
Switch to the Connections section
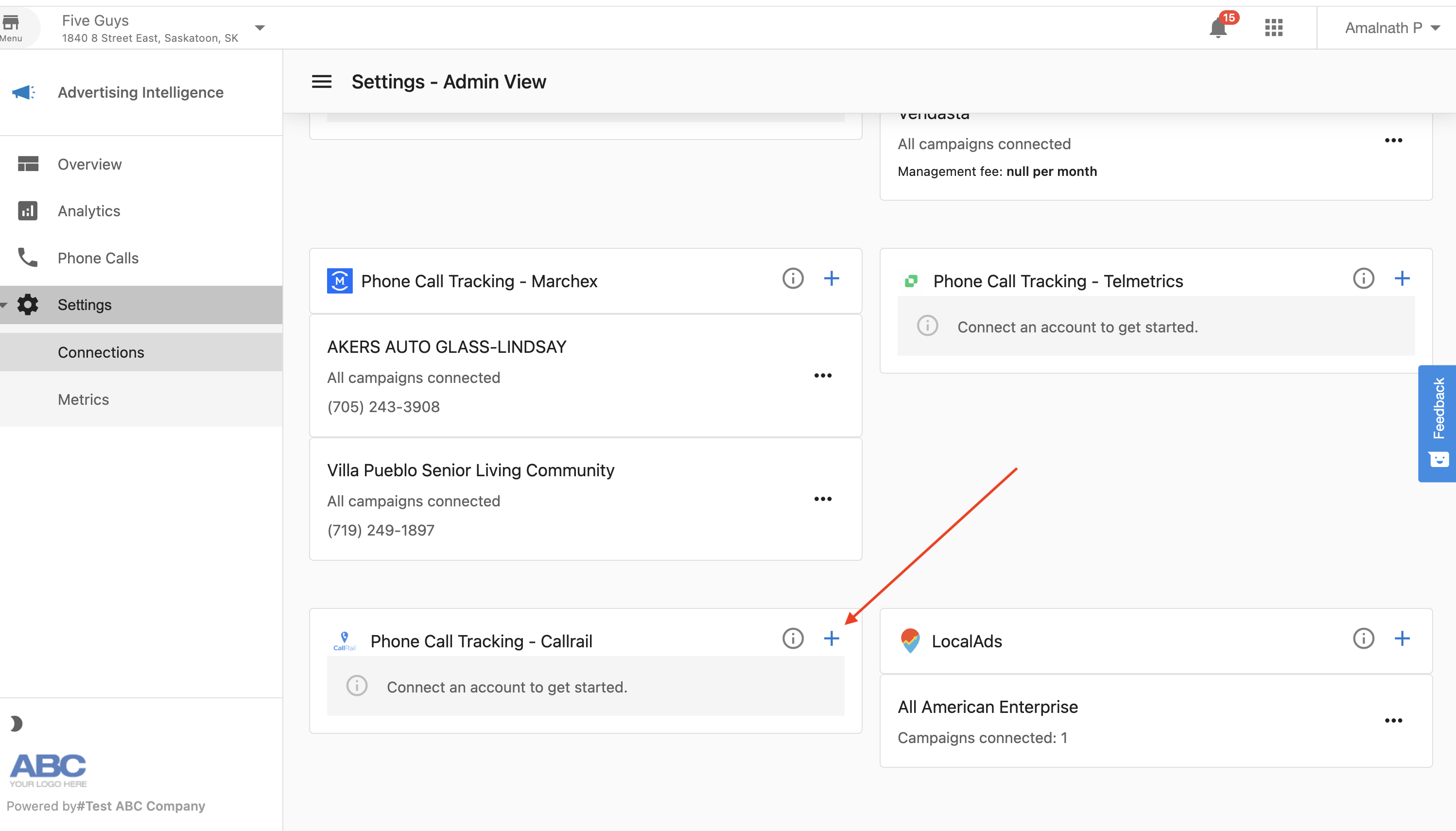[x=101, y=352]
